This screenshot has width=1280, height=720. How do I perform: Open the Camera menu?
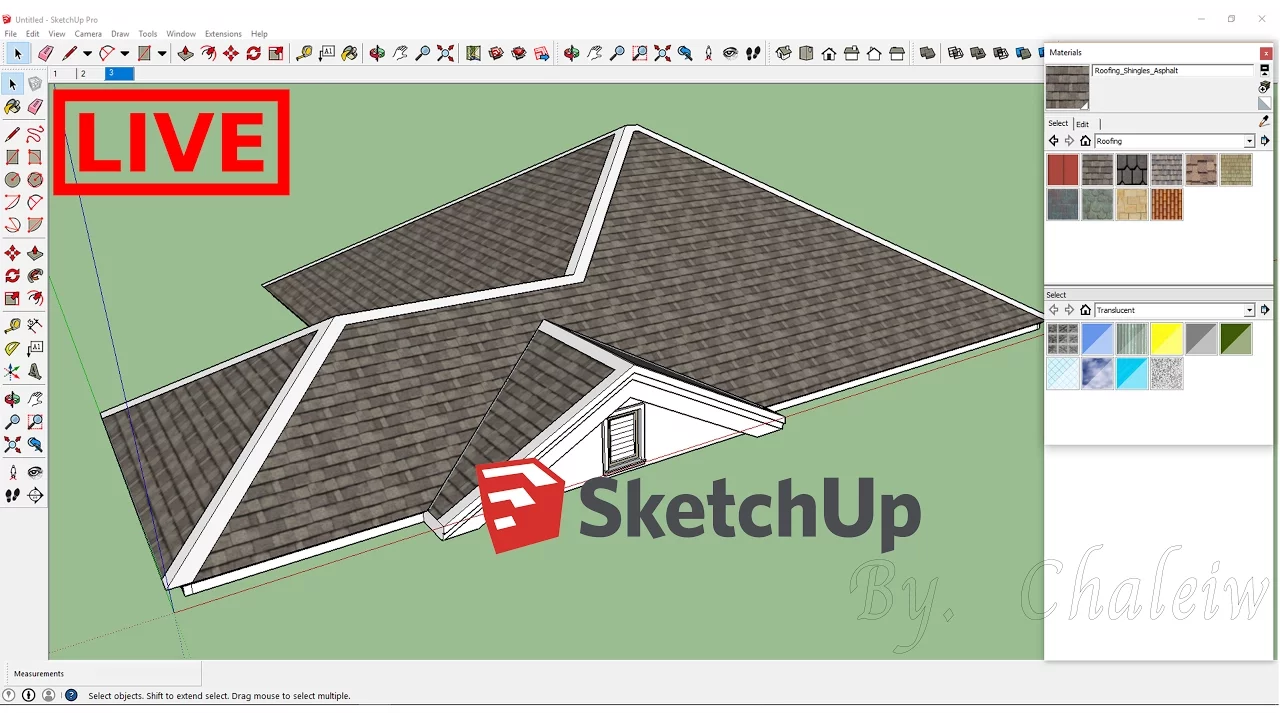click(88, 34)
